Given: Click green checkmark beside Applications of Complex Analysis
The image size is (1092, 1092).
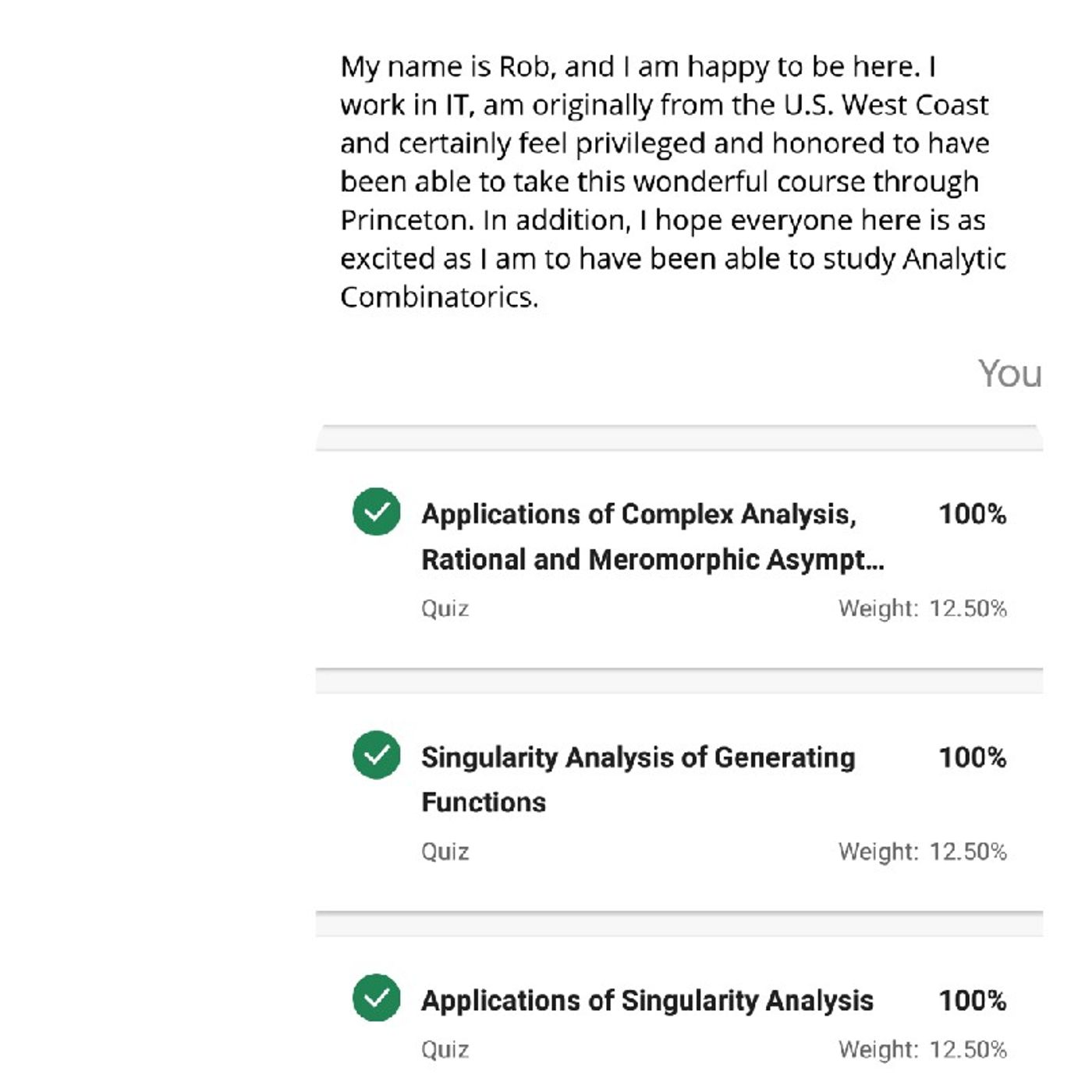Looking at the screenshot, I should pos(377,512).
